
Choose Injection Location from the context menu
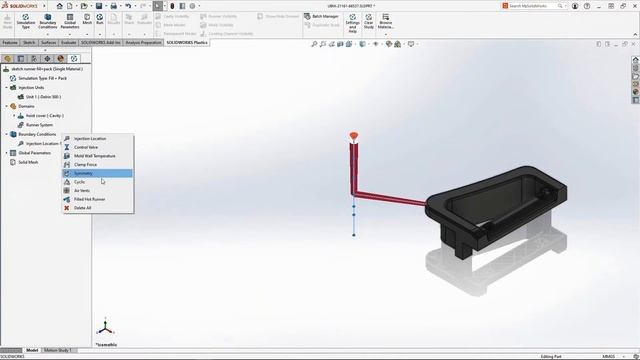tap(98, 138)
